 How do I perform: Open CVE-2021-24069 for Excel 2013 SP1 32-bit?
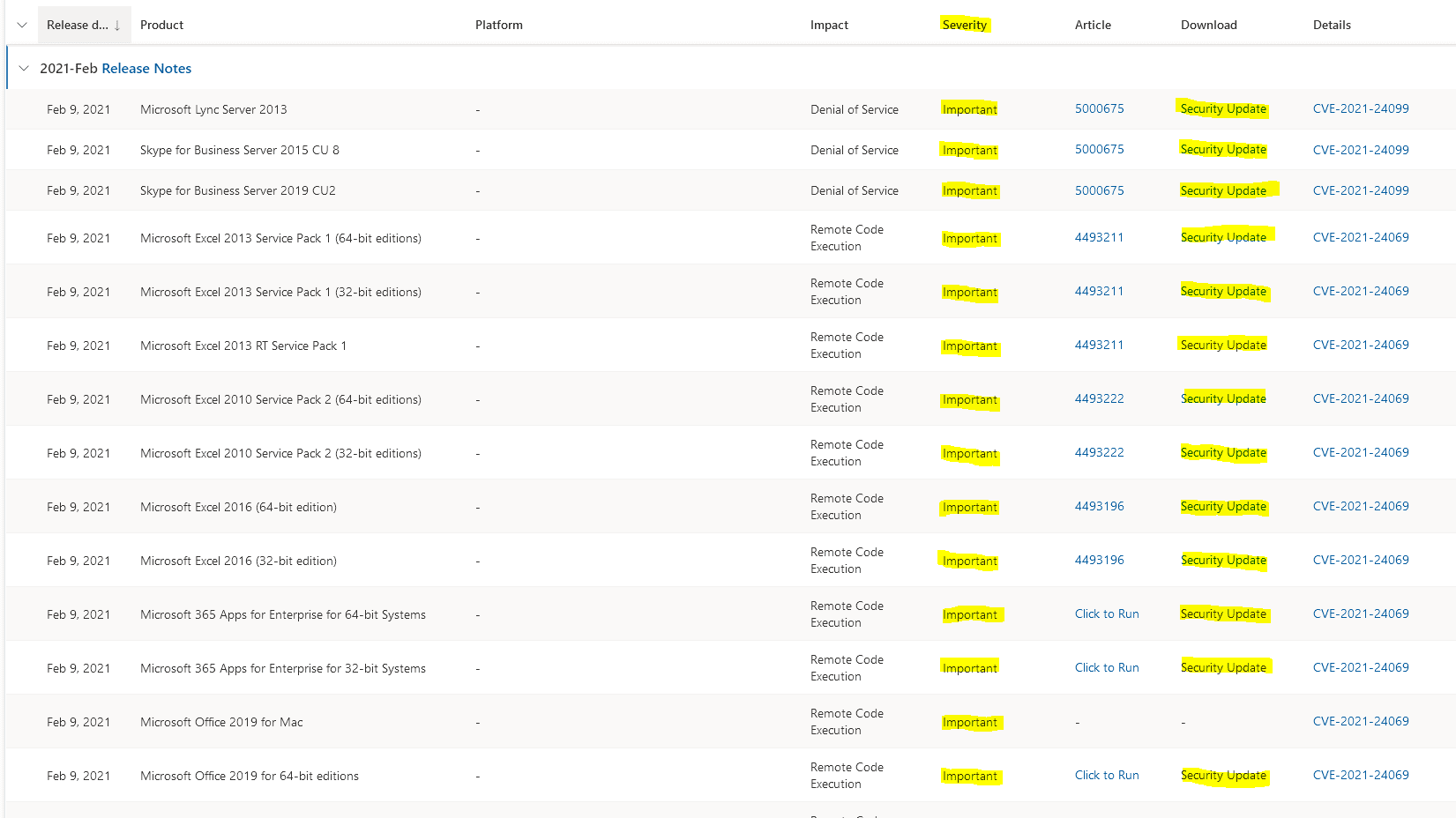pos(1361,292)
